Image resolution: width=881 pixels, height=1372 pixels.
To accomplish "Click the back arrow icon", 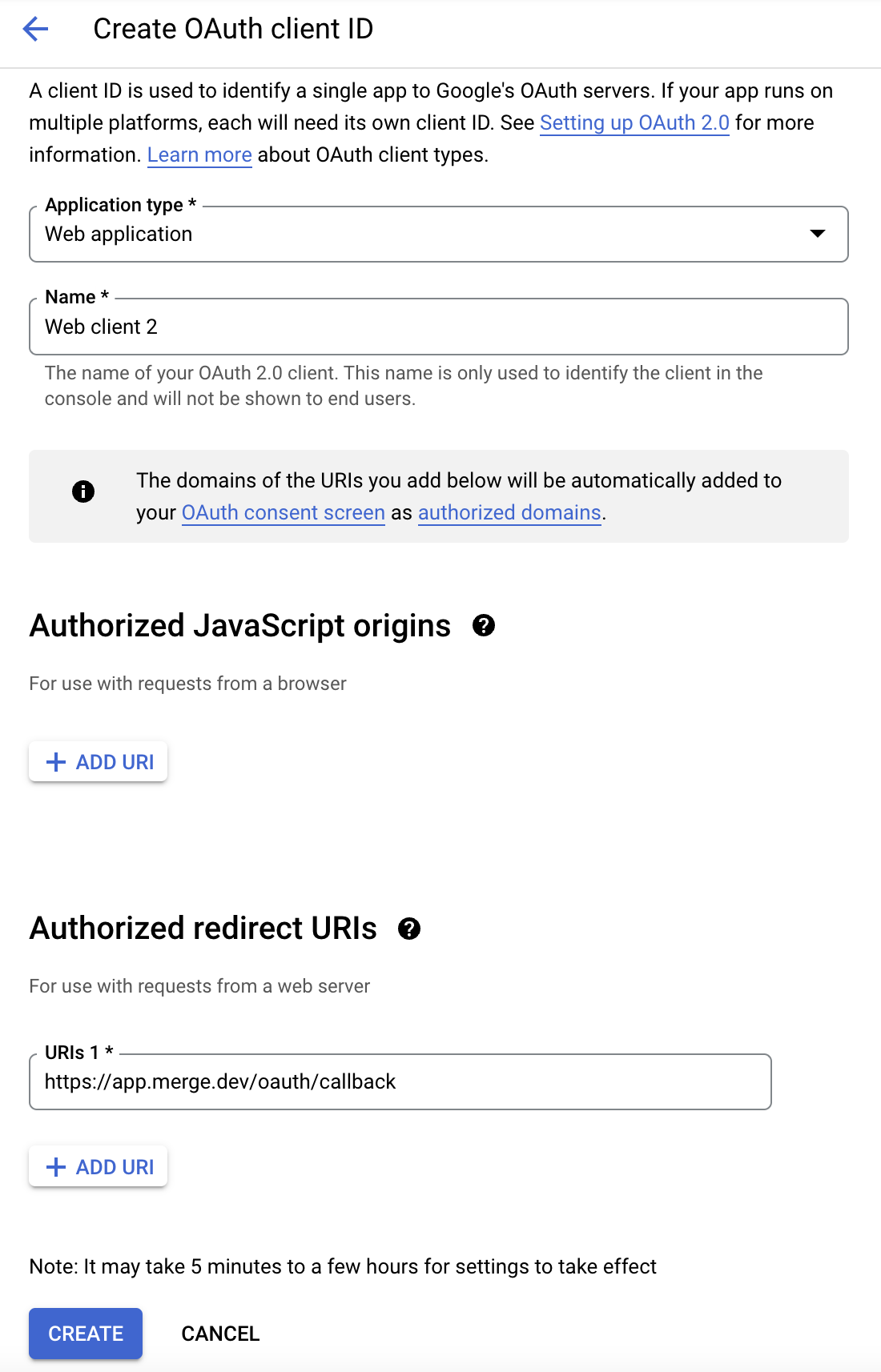I will (36, 30).
